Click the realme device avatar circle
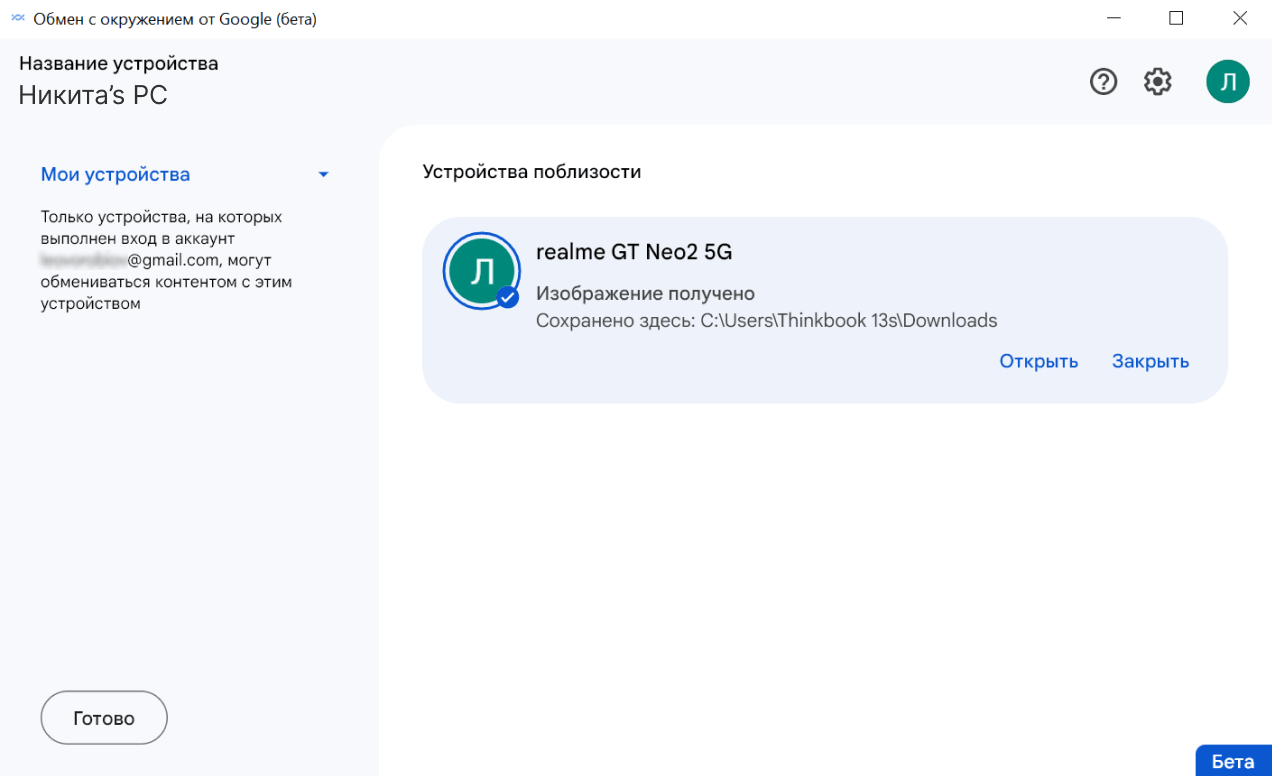The image size is (1272, 776). point(482,270)
